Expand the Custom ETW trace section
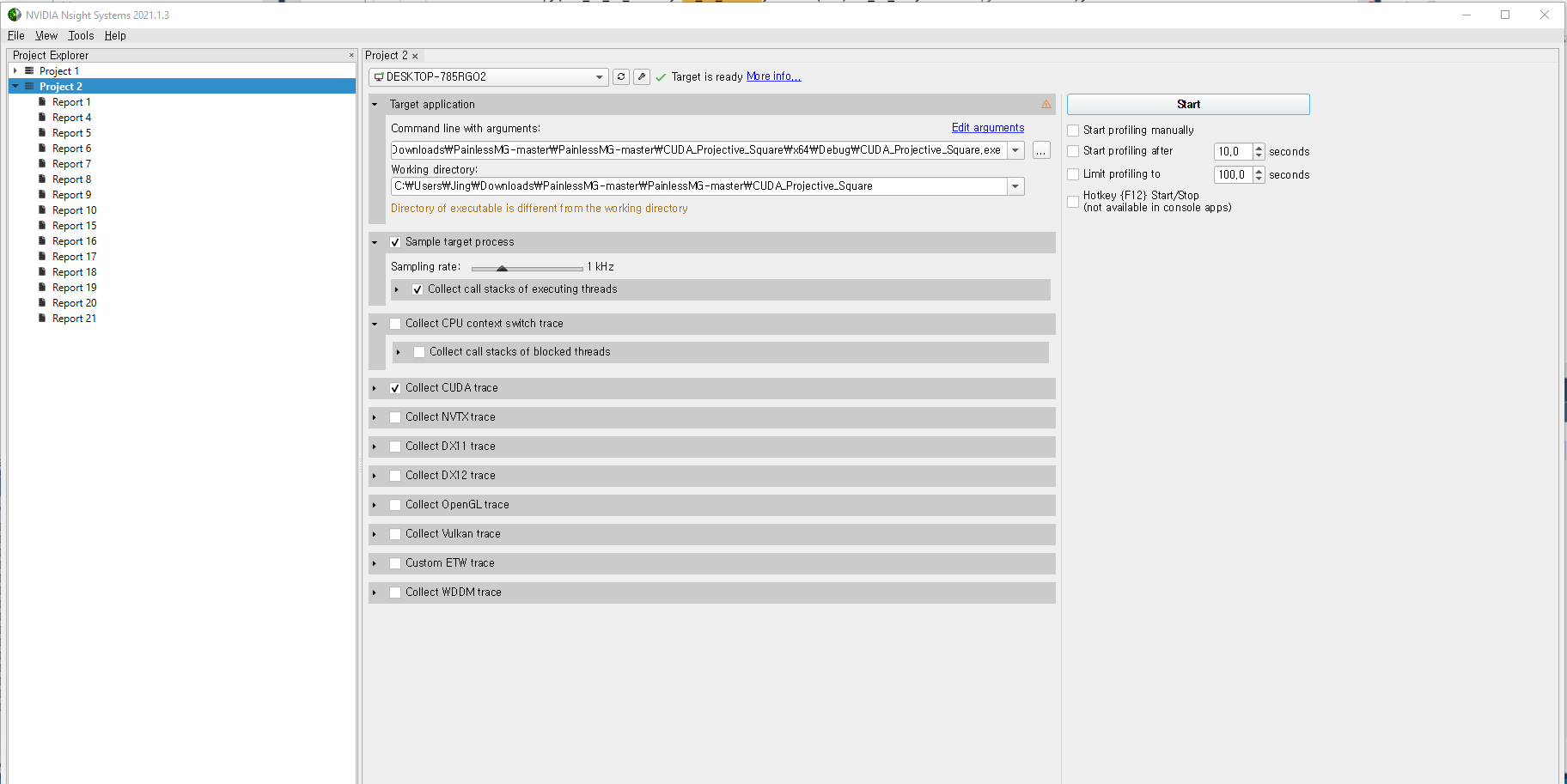 point(375,563)
